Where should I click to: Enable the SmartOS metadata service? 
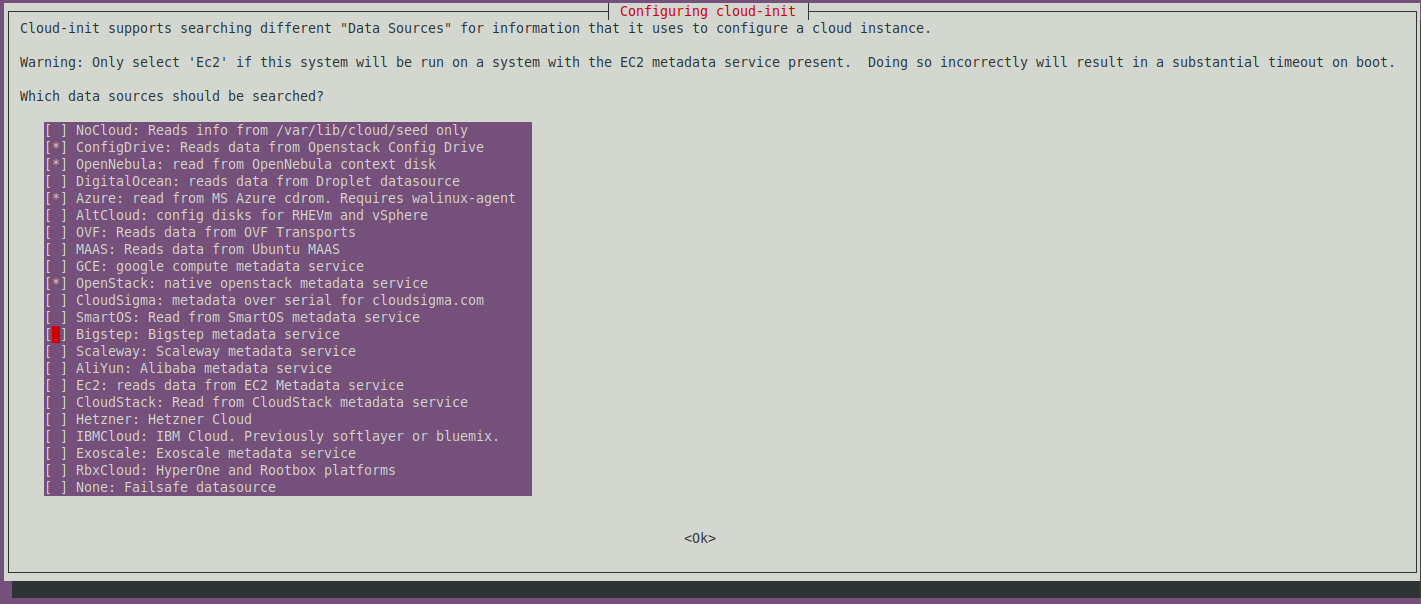(x=56, y=317)
